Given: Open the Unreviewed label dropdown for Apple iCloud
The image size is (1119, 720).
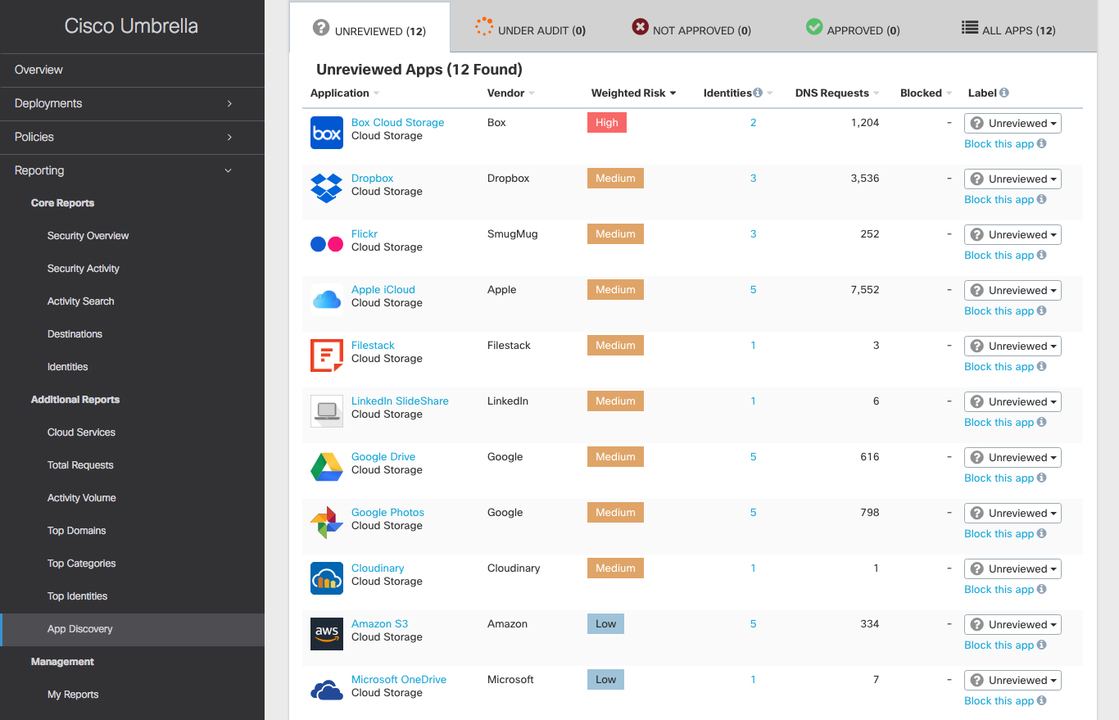Looking at the screenshot, I should click(1013, 290).
